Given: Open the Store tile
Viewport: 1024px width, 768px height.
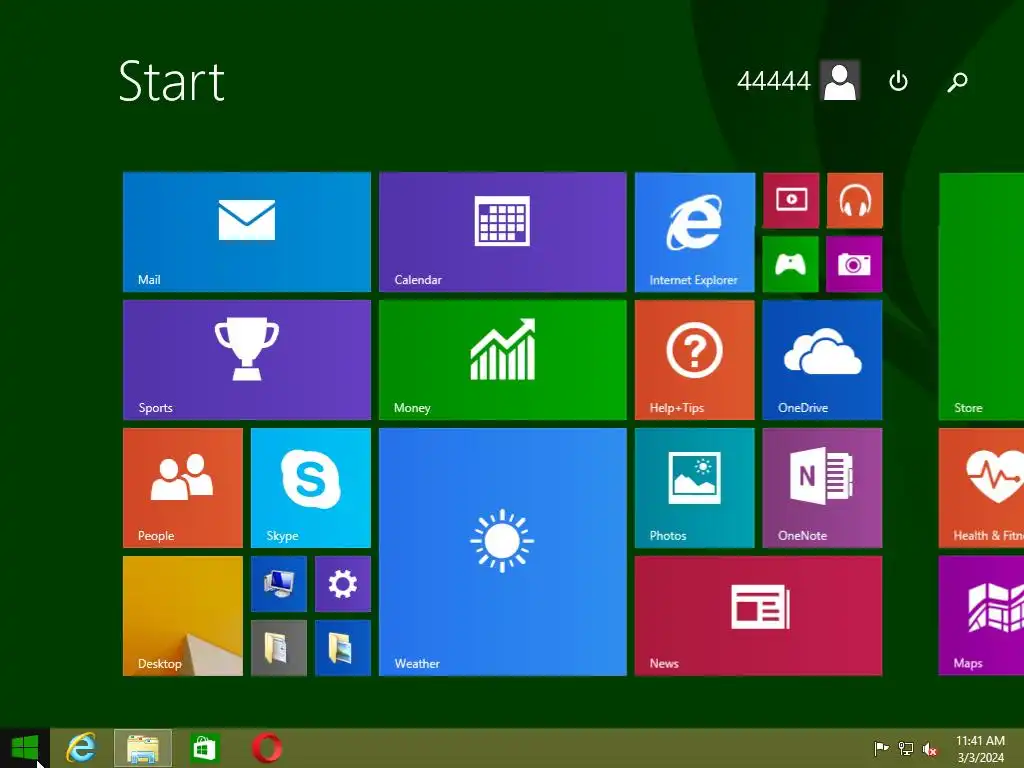Looking at the screenshot, I should (981, 296).
